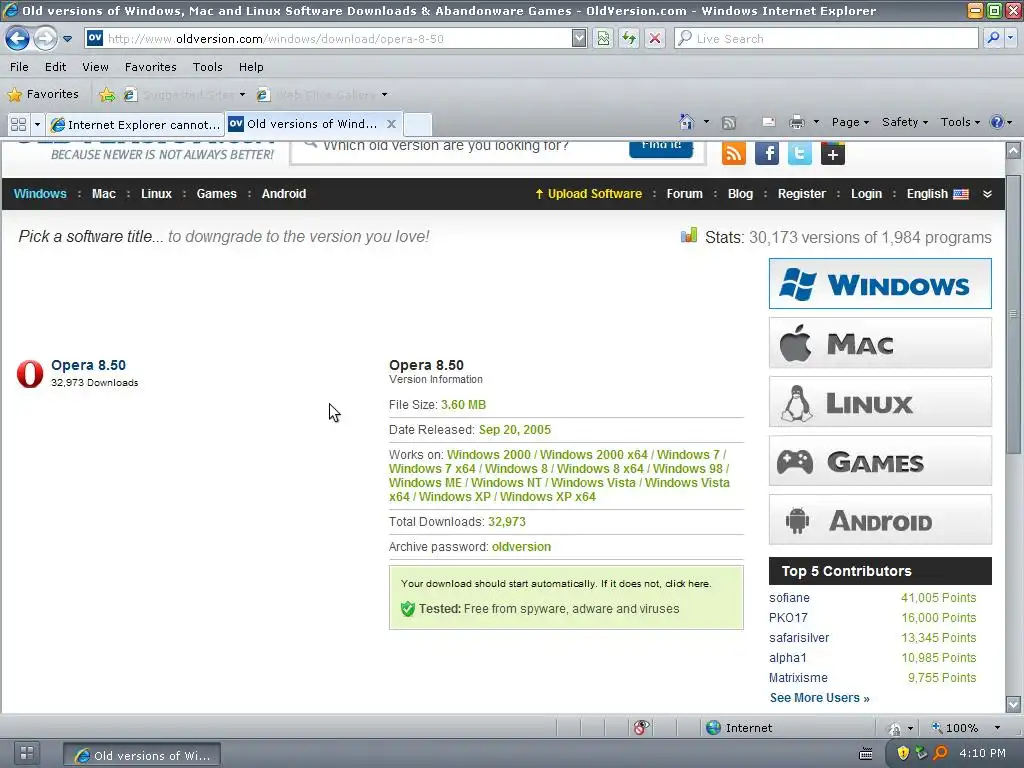Select Windows in the site nav bar
Viewport: 1024px width, 768px height.
[40, 194]
